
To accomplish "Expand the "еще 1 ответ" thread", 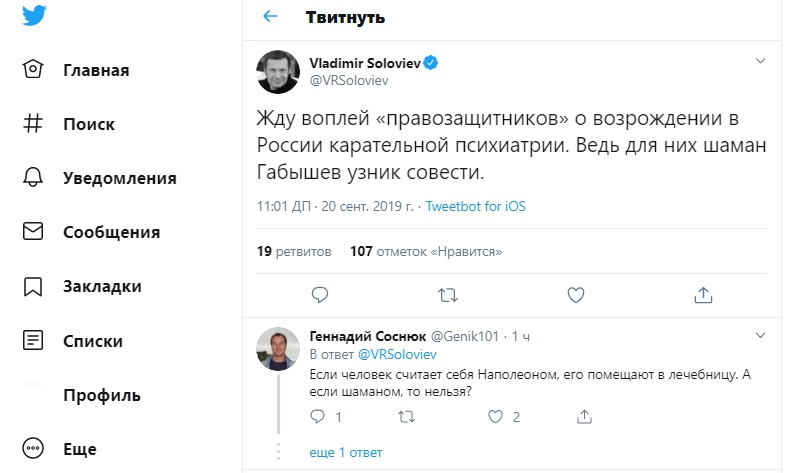I will 346,452.
